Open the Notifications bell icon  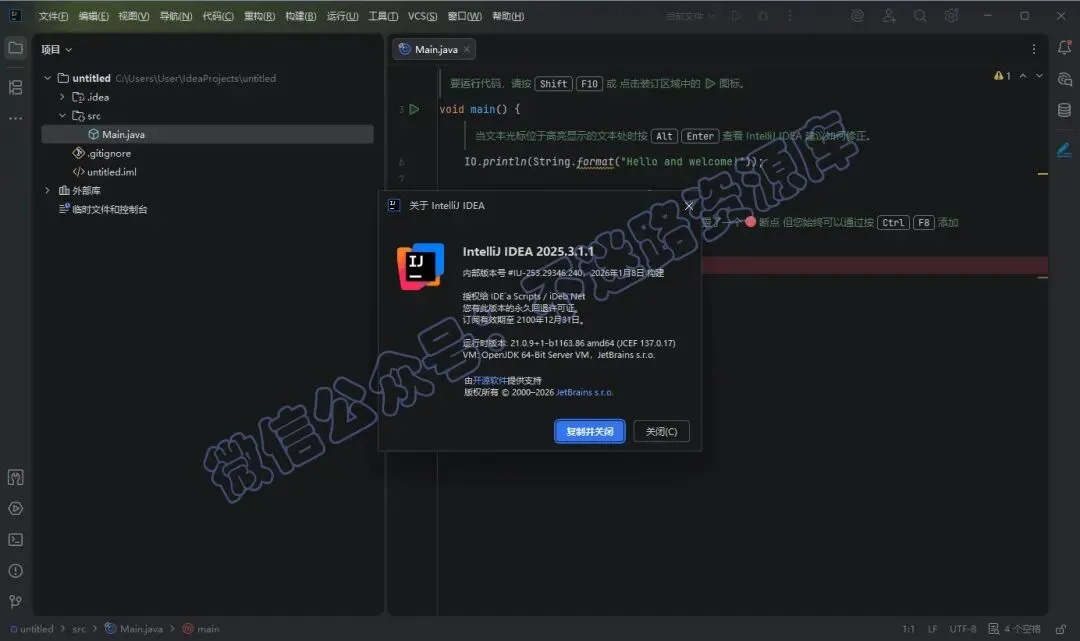(1064, 48)
